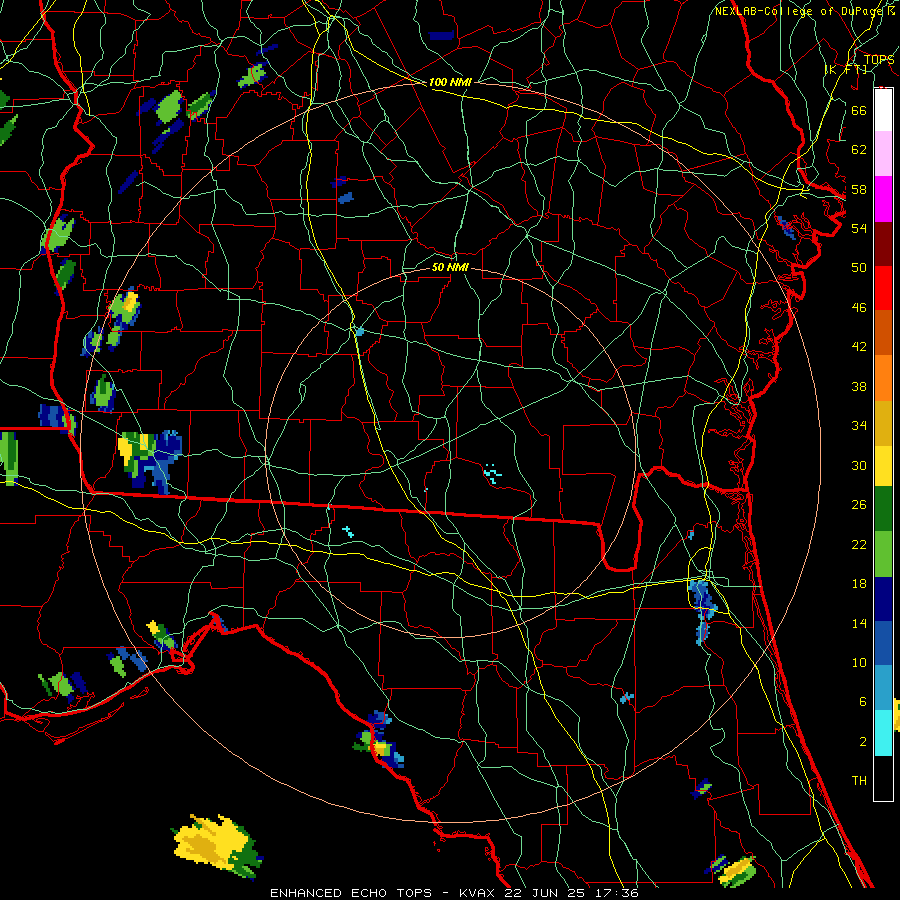900x900 pixels.
Task: Select the '62' legend label
Action: [x=859, y=150]
